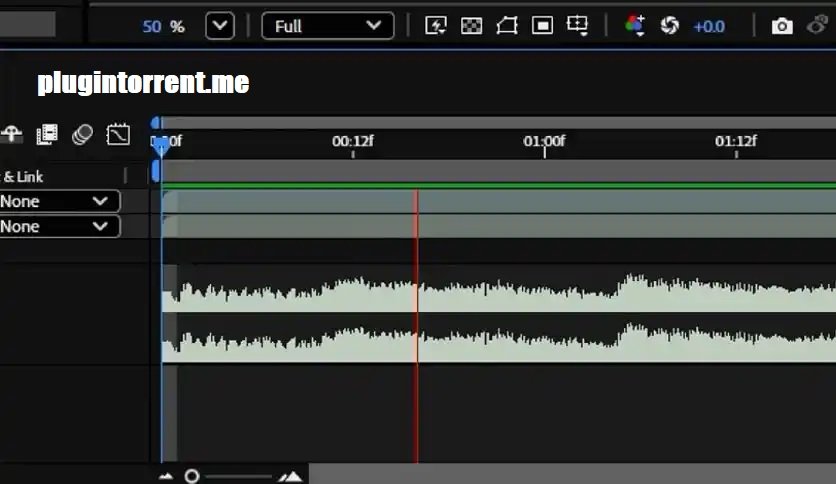The height and width of the screenshot is (484, 836).
Task: Click the 01:12f mark on time ruler
Action: pos(736,141)
